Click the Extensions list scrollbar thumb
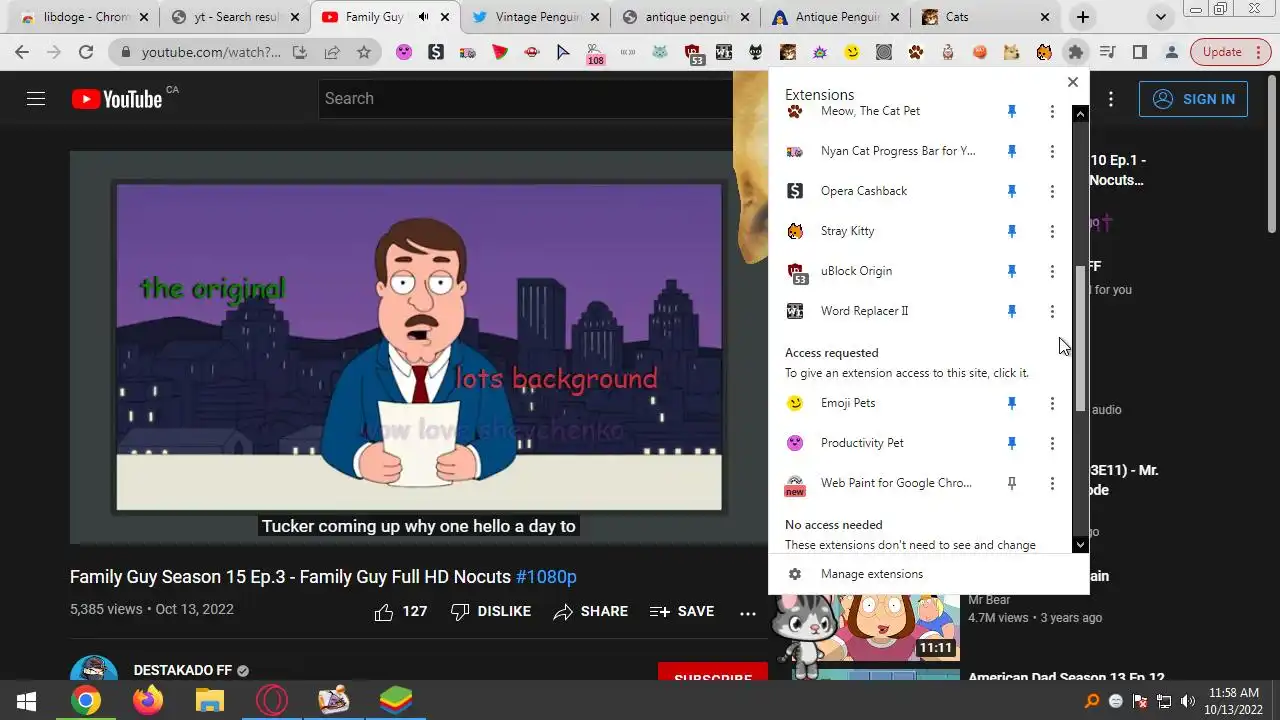The width and height of the screenshot is (1280, 720). (1080, 338)
